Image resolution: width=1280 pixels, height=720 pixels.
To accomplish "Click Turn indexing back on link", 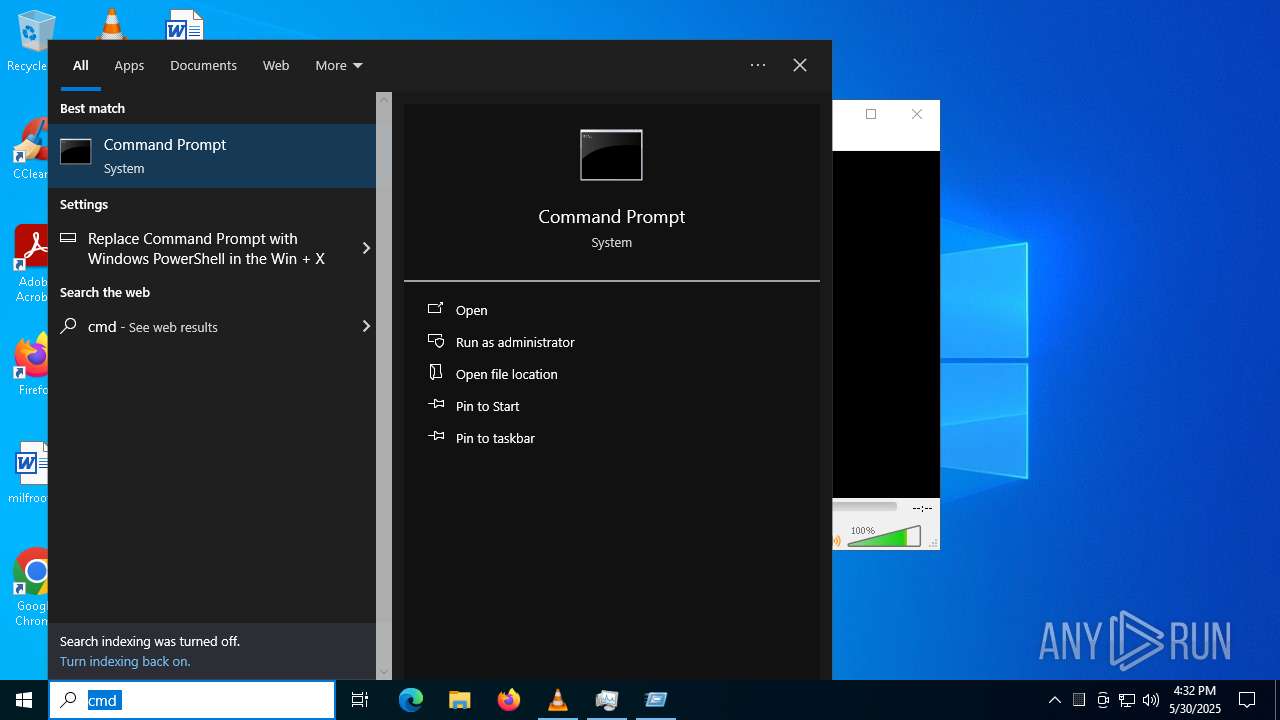I will click(x=125, y=661).
